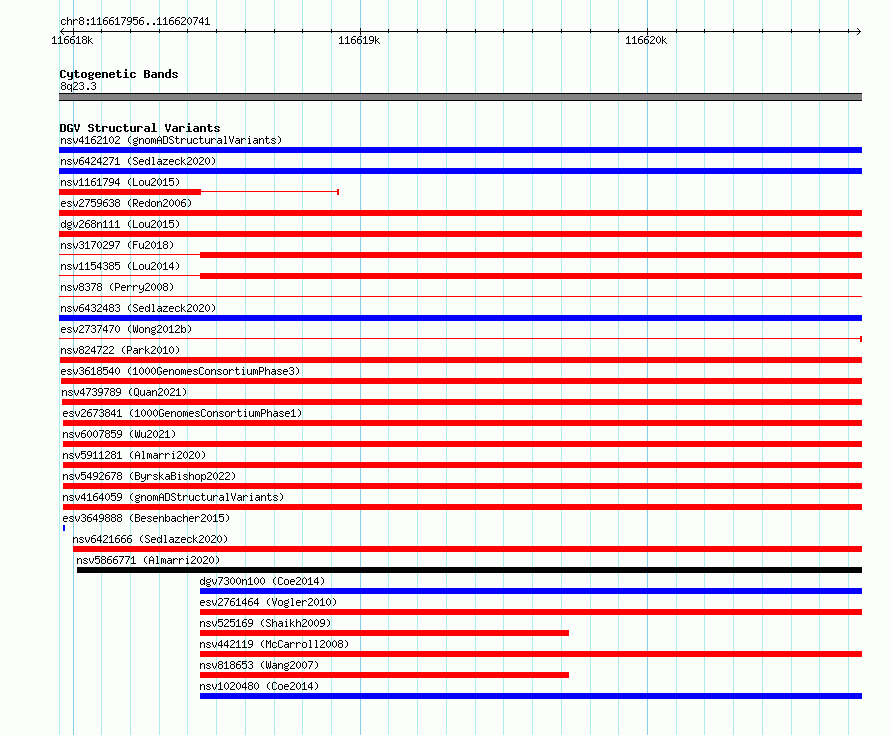Click the nsv6424271 (Sedlazeck2020) label
This screenshot has height=735, width=890.
click(x=138, y=161)
